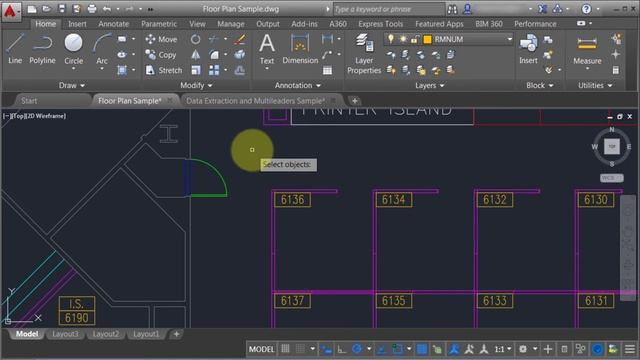Select the Rotate tool icon
Viewport: 640px width, 360px height.
[x=196, y=39]
